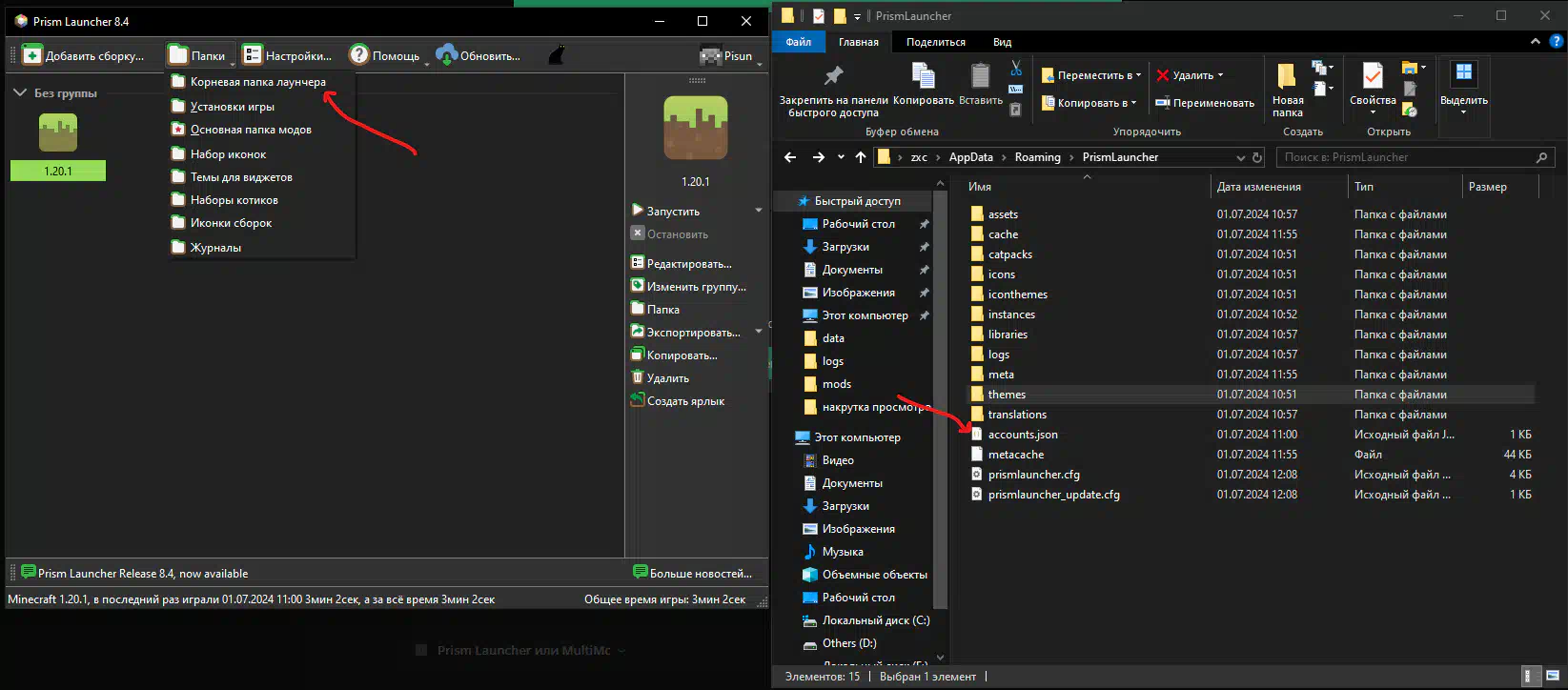The image size is (1568, 690).
Task: Select Корневая папка лаунчера menu entry
Action: pos(260,82)
